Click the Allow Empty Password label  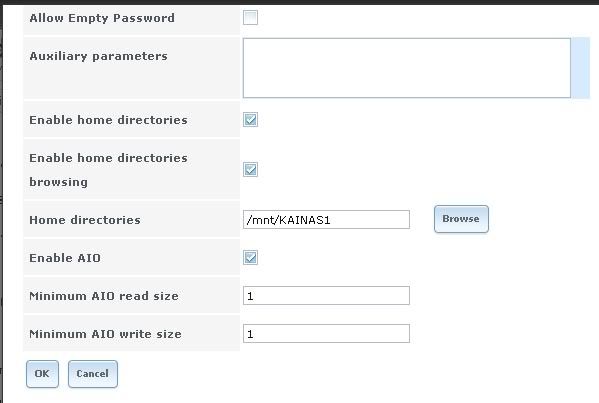pyautogui.click(x=102, y=18)
